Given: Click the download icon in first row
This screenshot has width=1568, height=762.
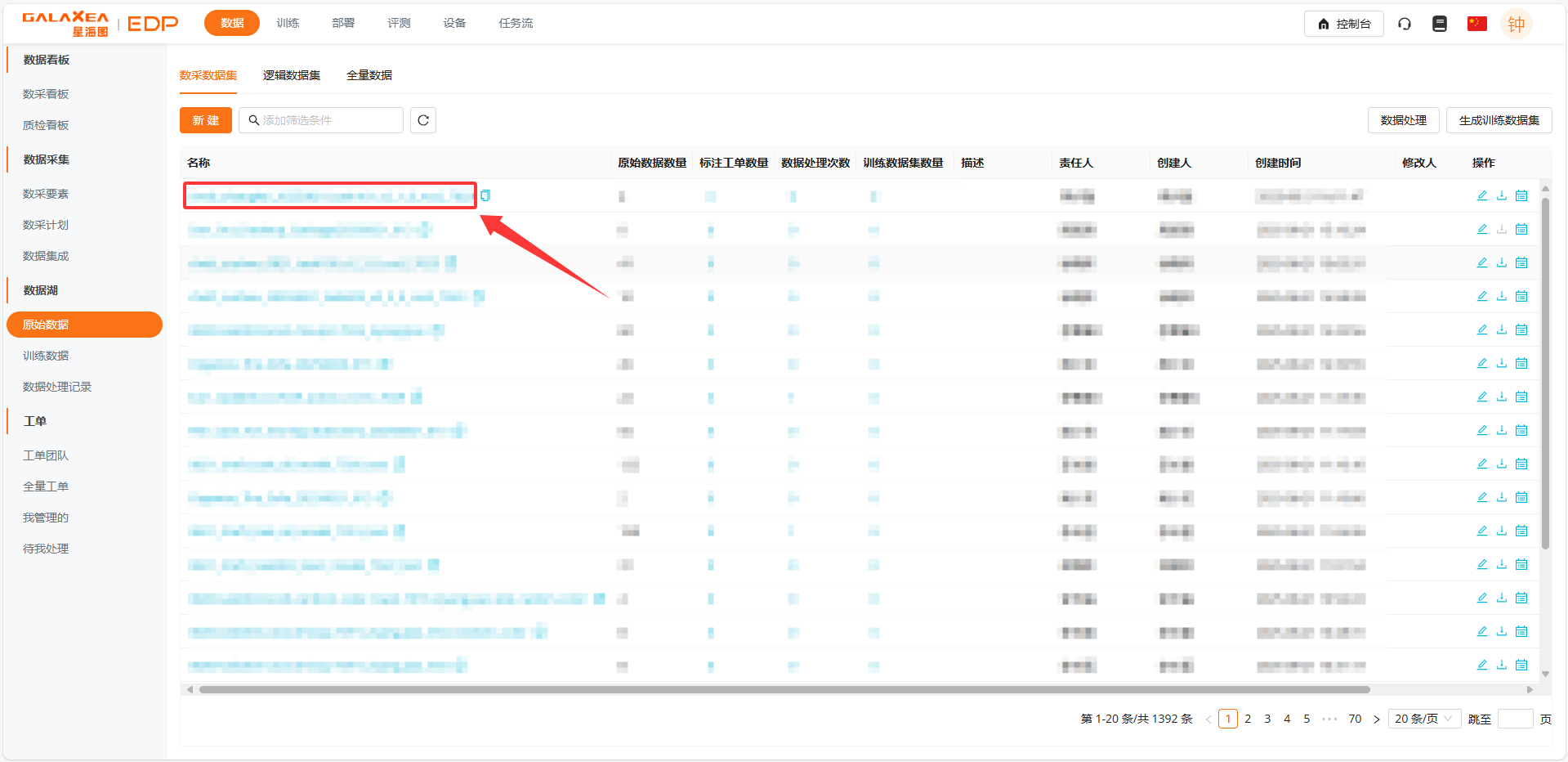Looking at the screenshot, I should [x=1501, y=195].
